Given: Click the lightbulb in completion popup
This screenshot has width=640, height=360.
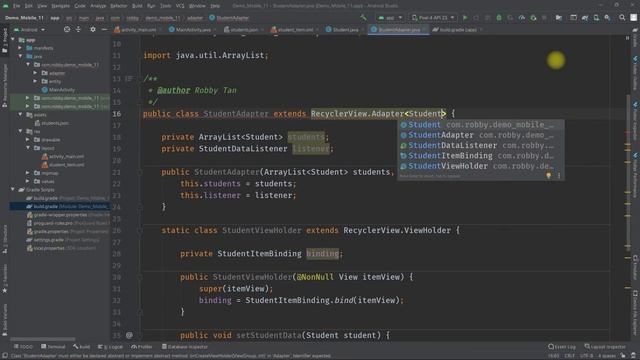Looking at the screenshot, I should pos(549,176).
